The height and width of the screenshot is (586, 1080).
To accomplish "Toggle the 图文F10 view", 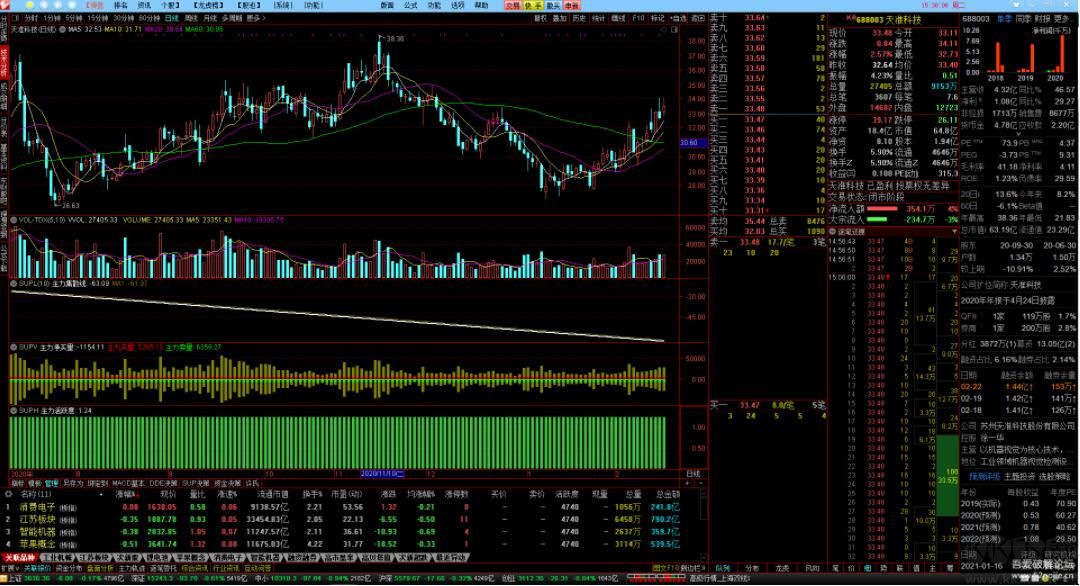I will coord(665,569).
